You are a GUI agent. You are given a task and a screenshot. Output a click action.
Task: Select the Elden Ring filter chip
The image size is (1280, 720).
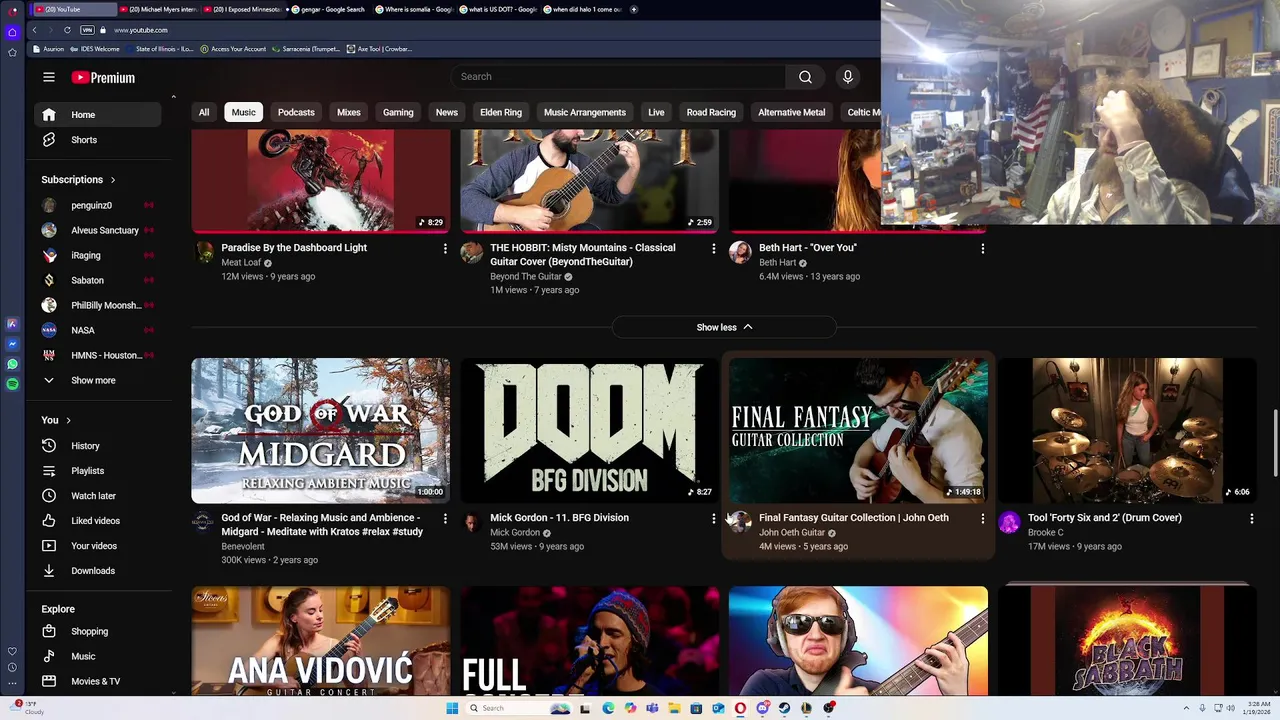[x=501, y=112]
